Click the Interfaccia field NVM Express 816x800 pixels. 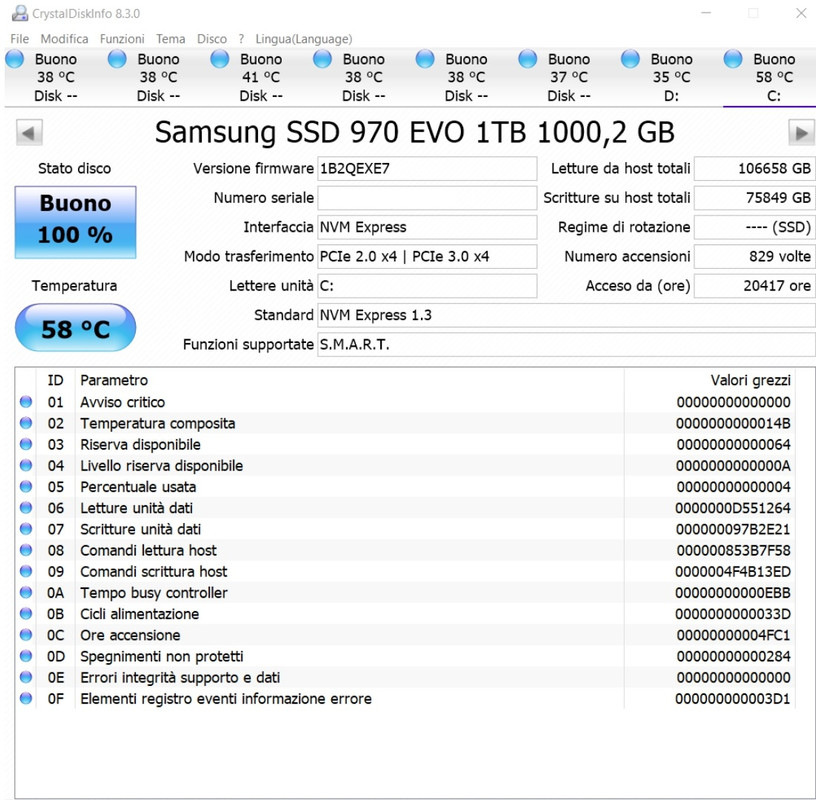pyautogui.click(x=427, y=227)
